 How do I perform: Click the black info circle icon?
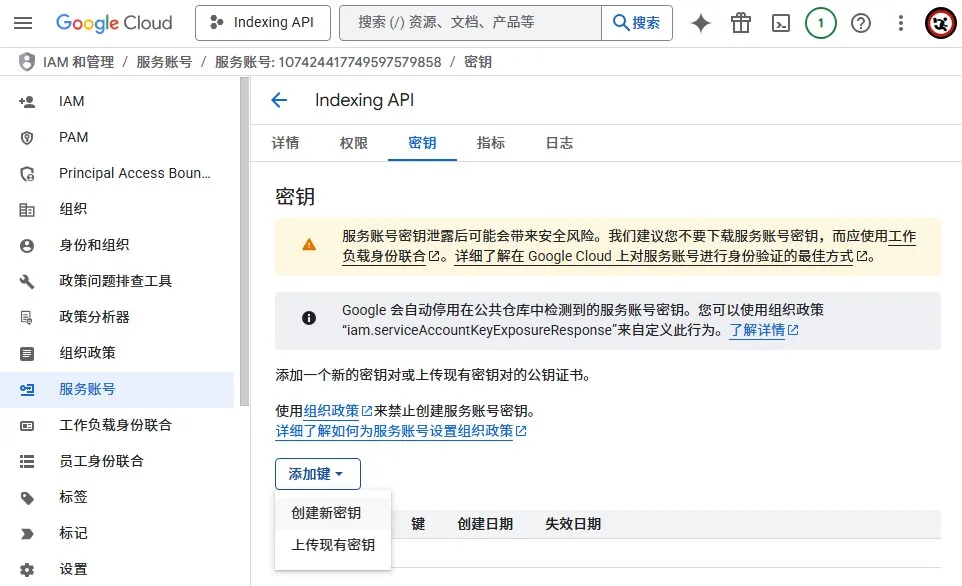[x=309, y=318]
